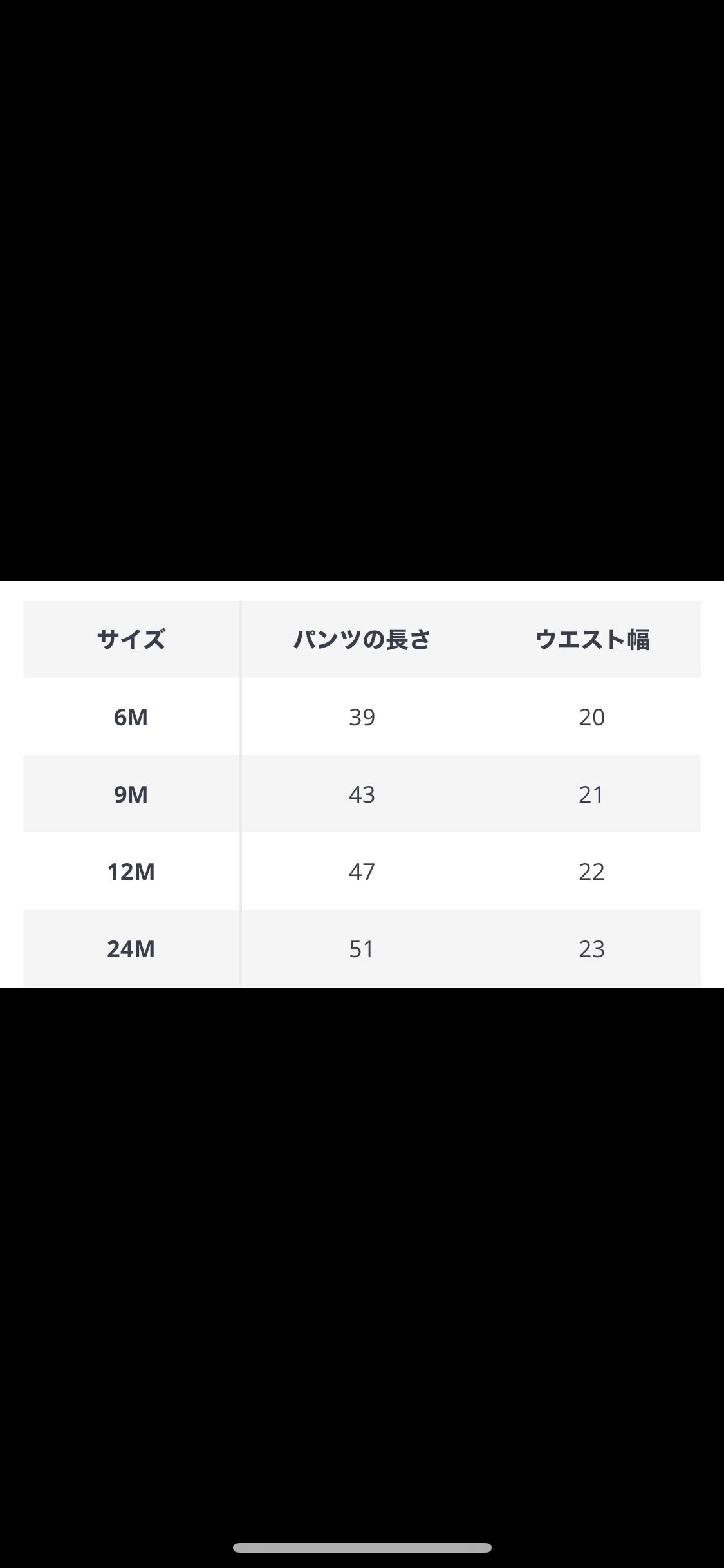Tap the パンツの長さ column header
Screen dimensions: 724x1568
362,639
